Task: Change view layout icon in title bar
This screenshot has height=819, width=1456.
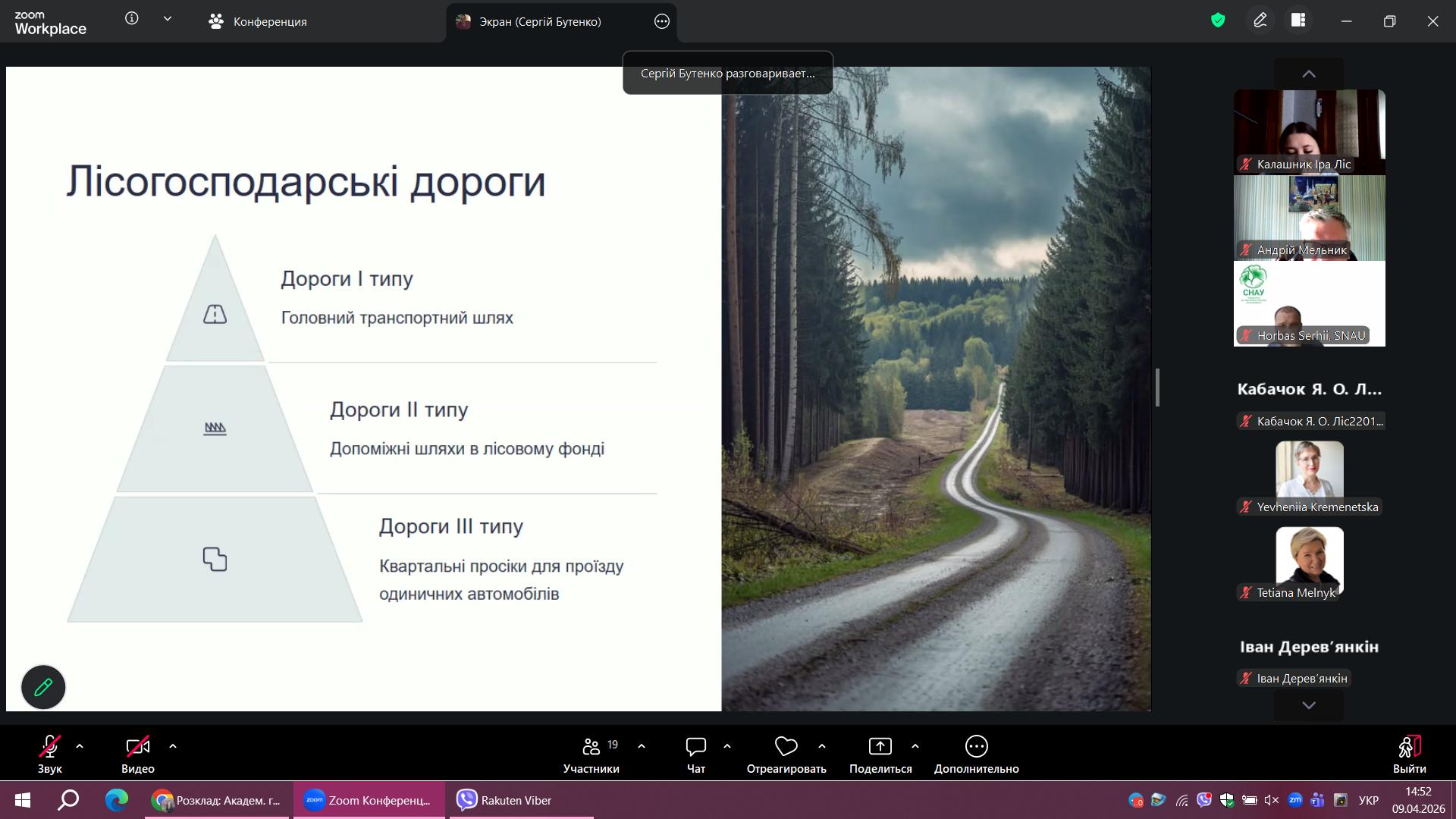Action: (1298, 20)
